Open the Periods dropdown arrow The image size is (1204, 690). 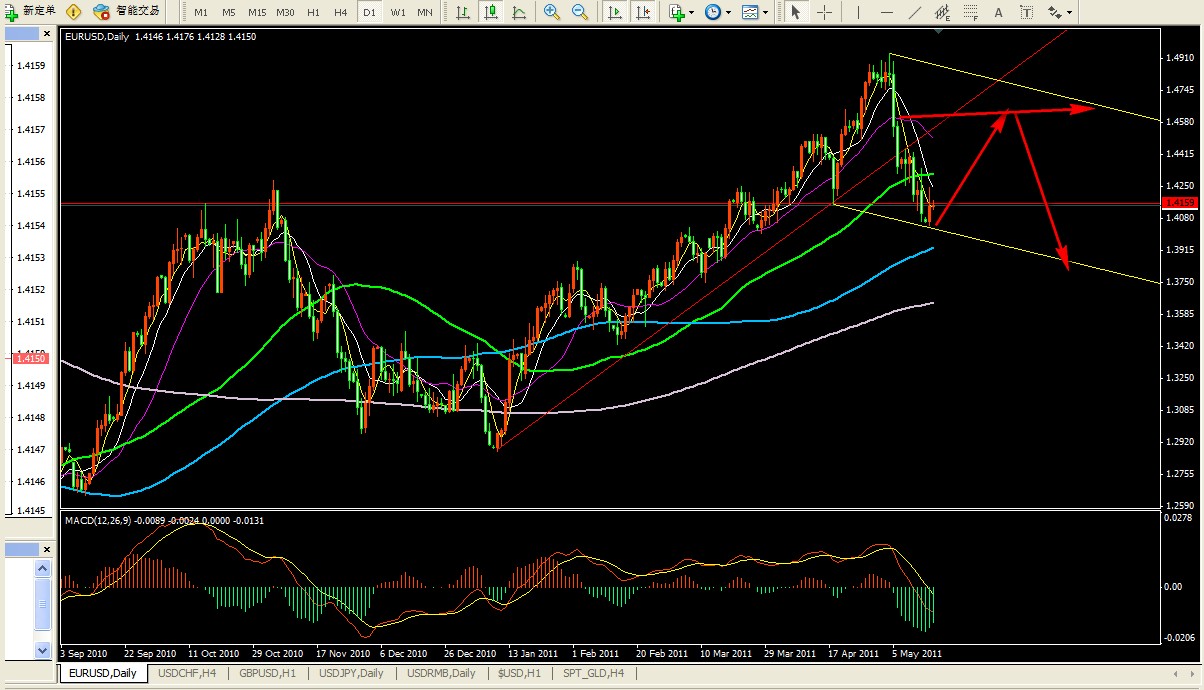(x=728, y=13)
